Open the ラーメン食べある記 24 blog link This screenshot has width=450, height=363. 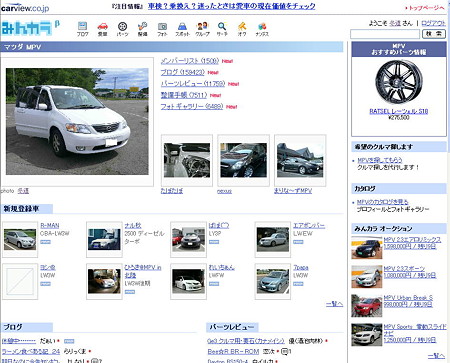tap(31, 351)
